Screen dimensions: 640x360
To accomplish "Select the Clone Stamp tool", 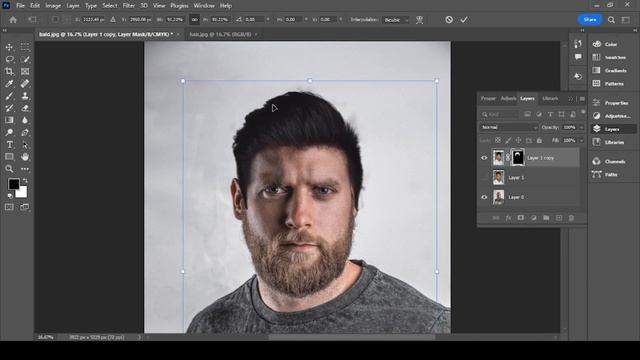I will 25,96.
